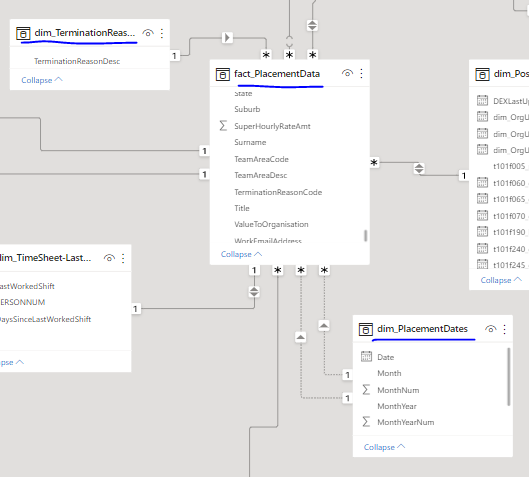Select the bidirectional filter icon on TimeSheet relationship

(254, 291)
